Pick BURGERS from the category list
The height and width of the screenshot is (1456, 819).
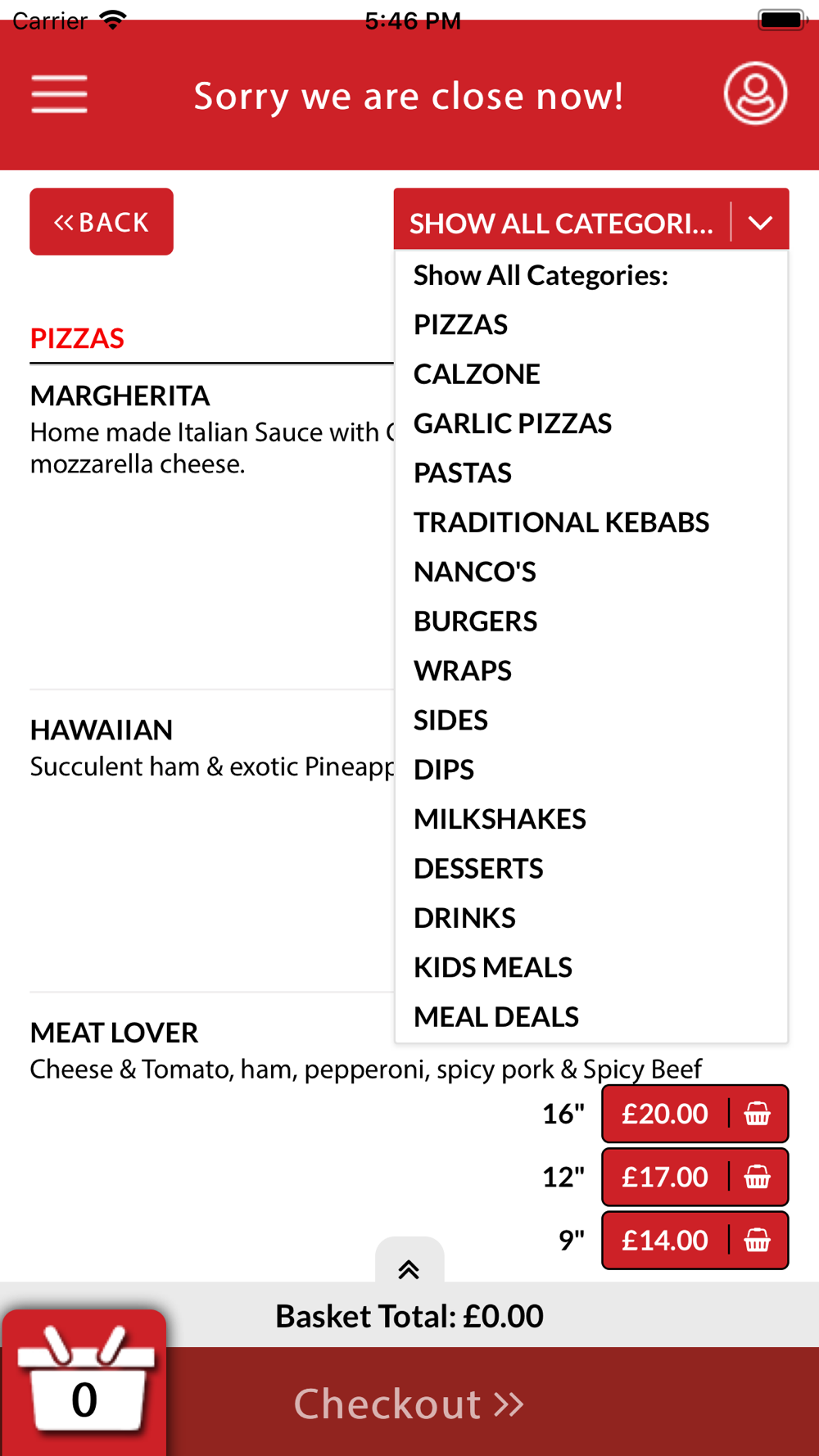click(x=476, y=622)
